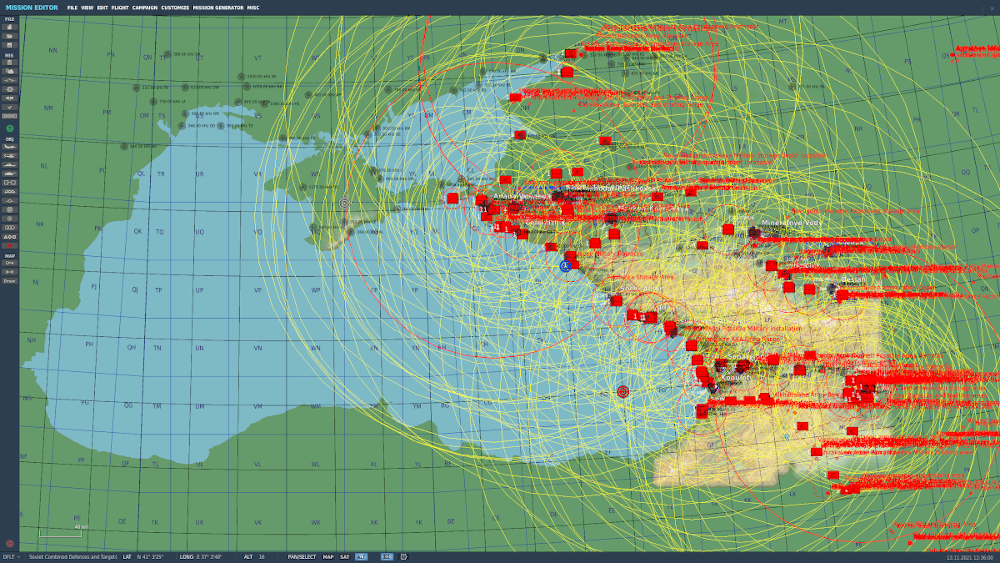Toggle the ALT map mode button
The width and height of the screenshot is (1000, 563).
(x=361, y=557)
